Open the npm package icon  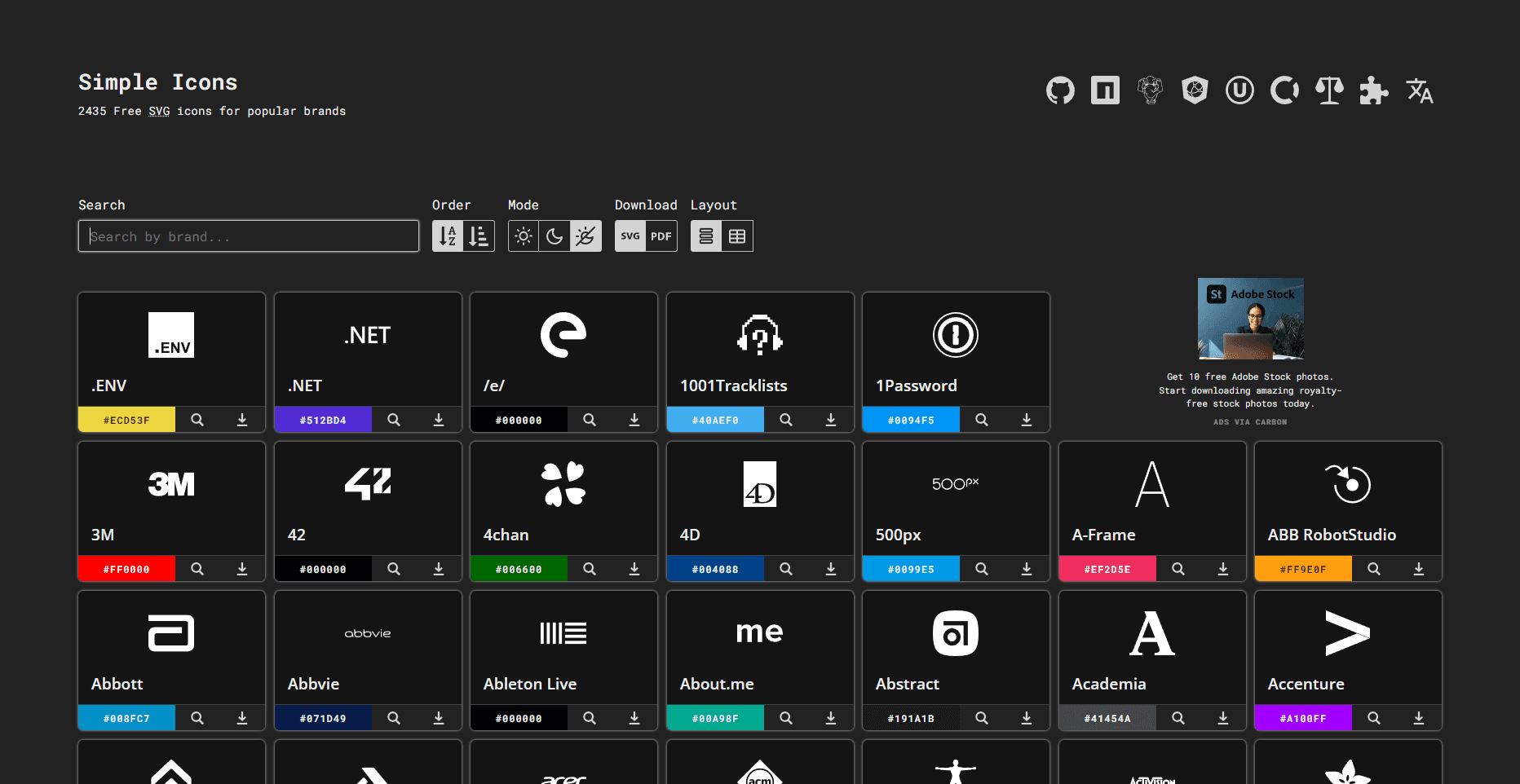pyautogui.click(x=1105, y=90)
